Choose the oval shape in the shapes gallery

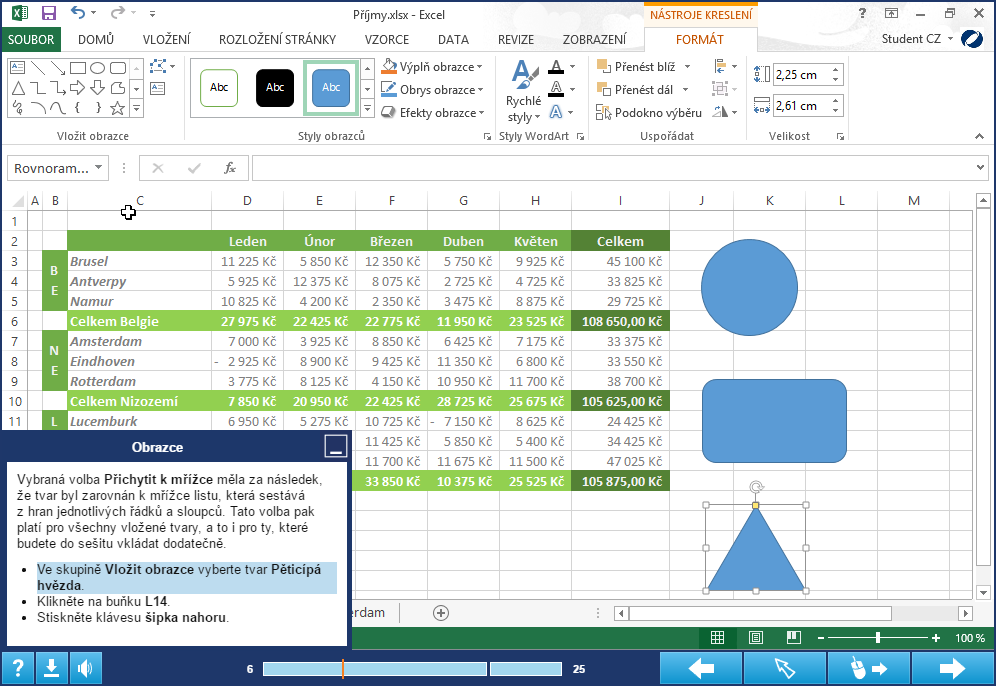point(98,68)
